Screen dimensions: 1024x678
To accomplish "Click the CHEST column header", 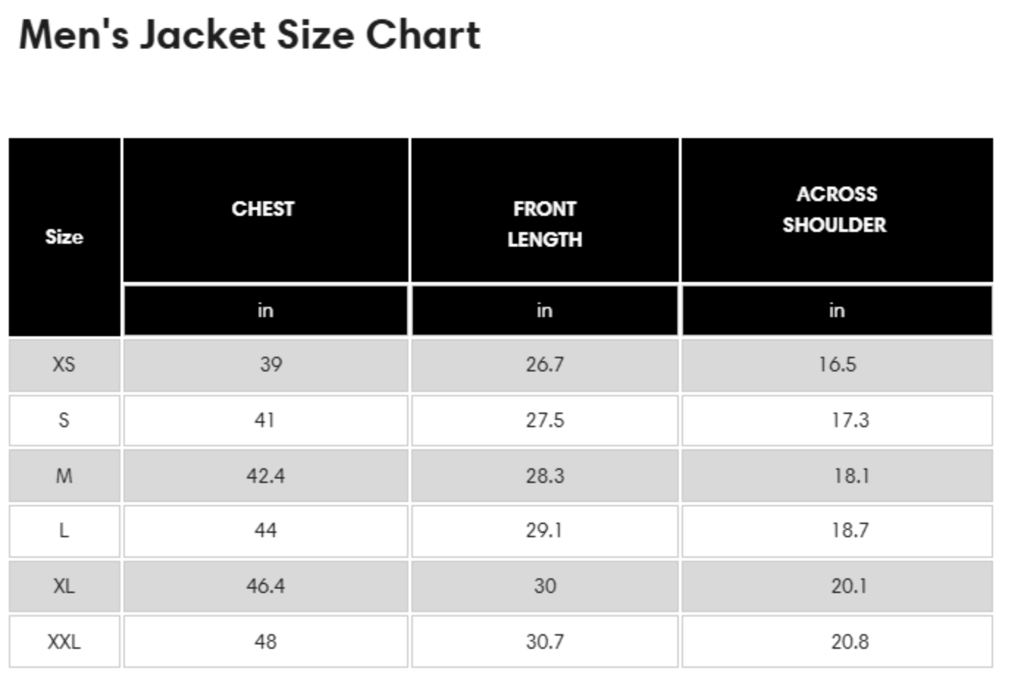I will click(264, 209).
